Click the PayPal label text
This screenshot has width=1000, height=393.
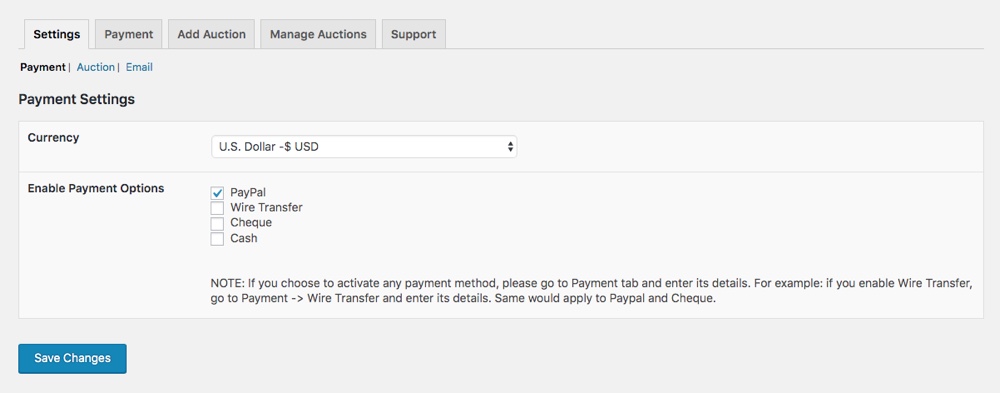click(x=248, y=192)
